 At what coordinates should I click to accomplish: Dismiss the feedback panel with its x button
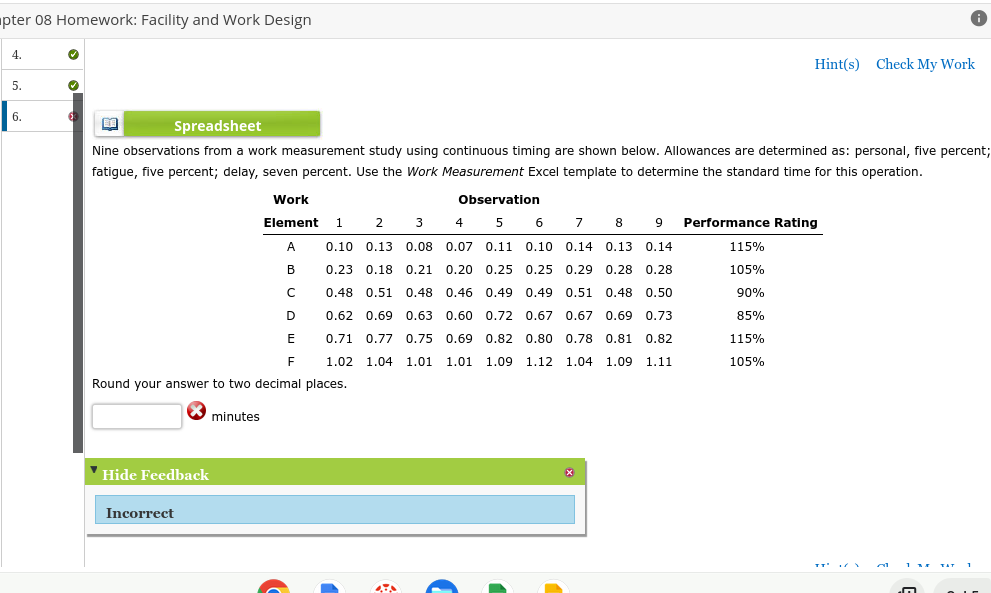click(569, 472)
